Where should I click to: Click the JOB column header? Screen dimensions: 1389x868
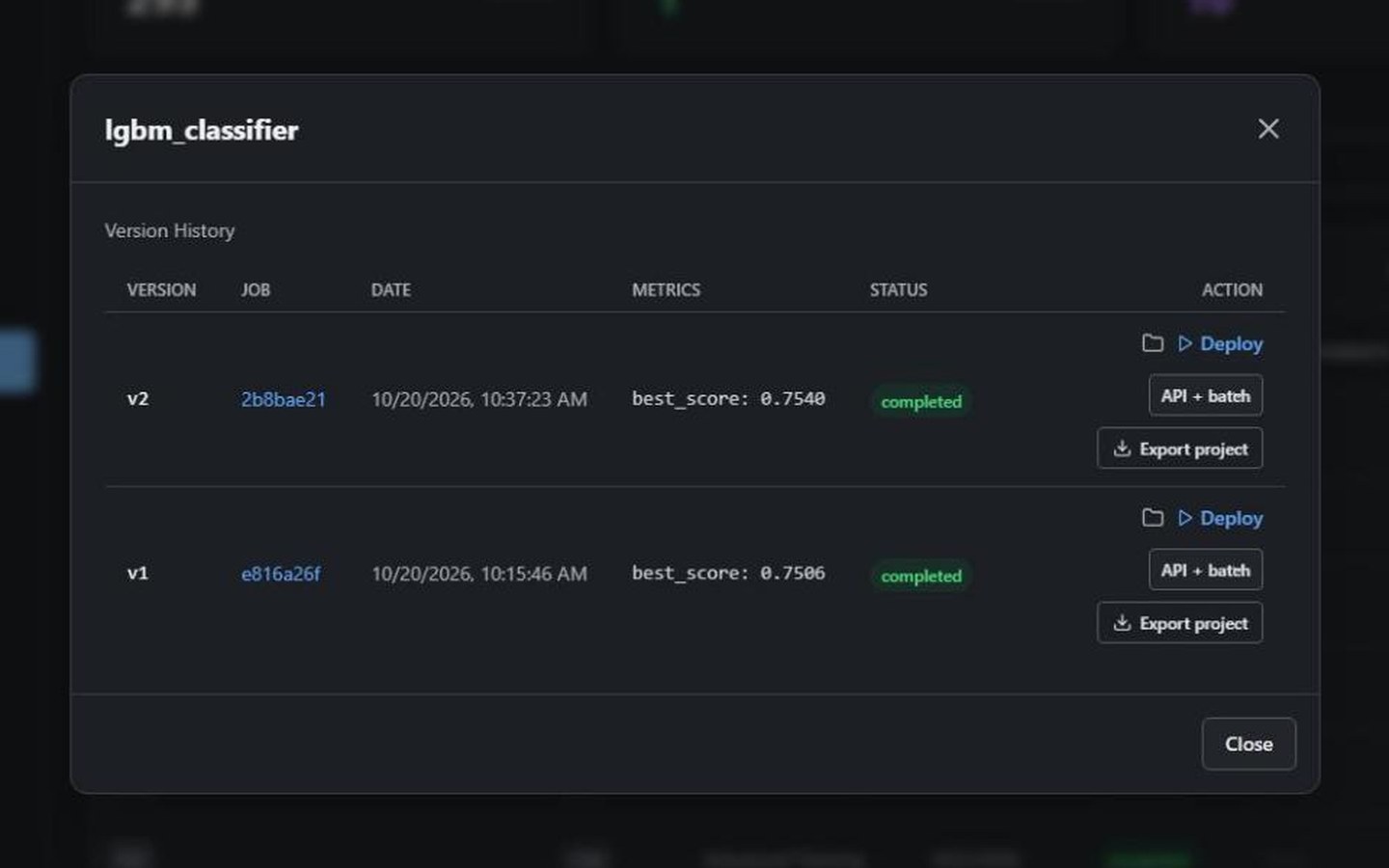coord(256,289)
